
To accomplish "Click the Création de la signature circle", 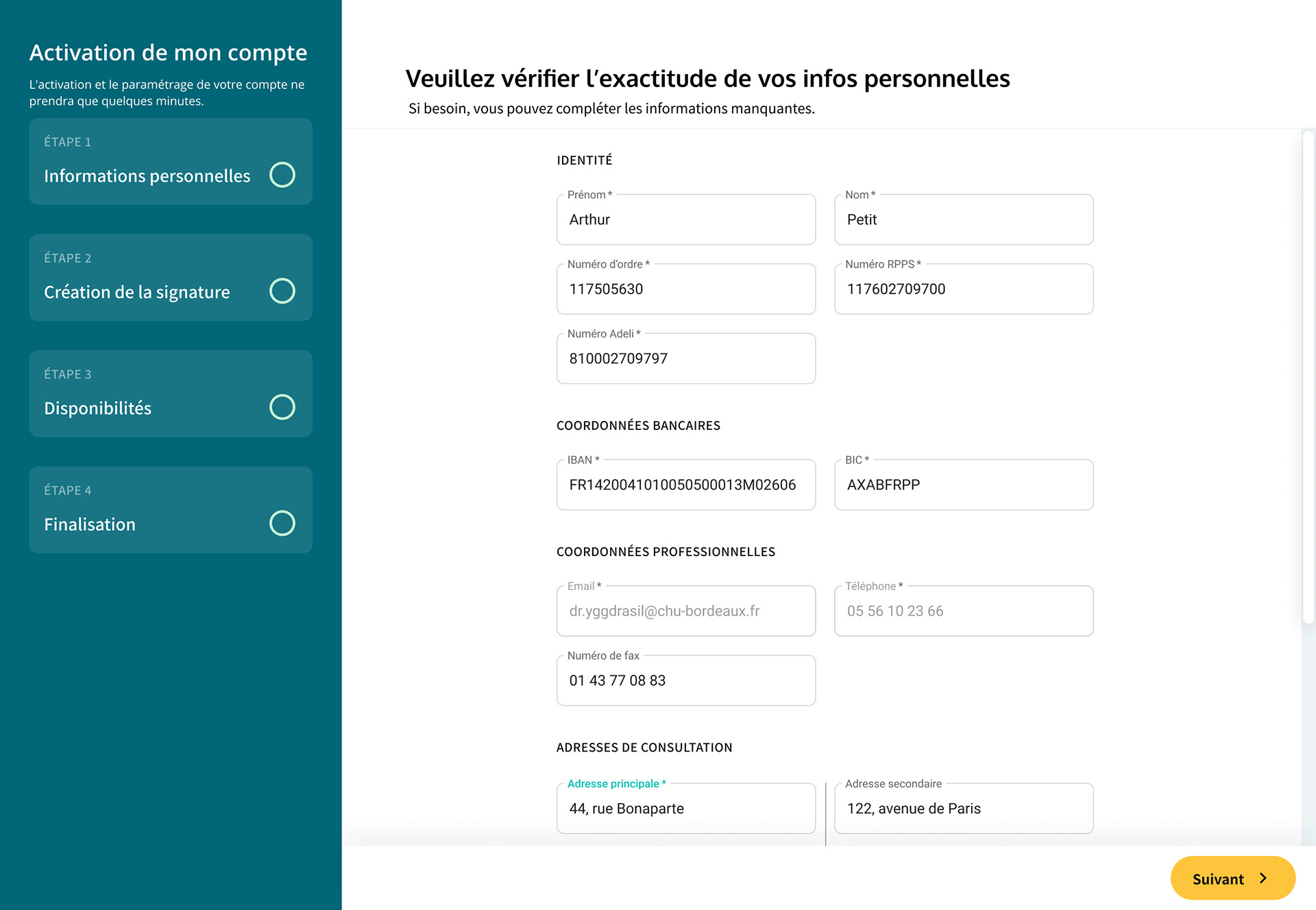I will 282,291.
